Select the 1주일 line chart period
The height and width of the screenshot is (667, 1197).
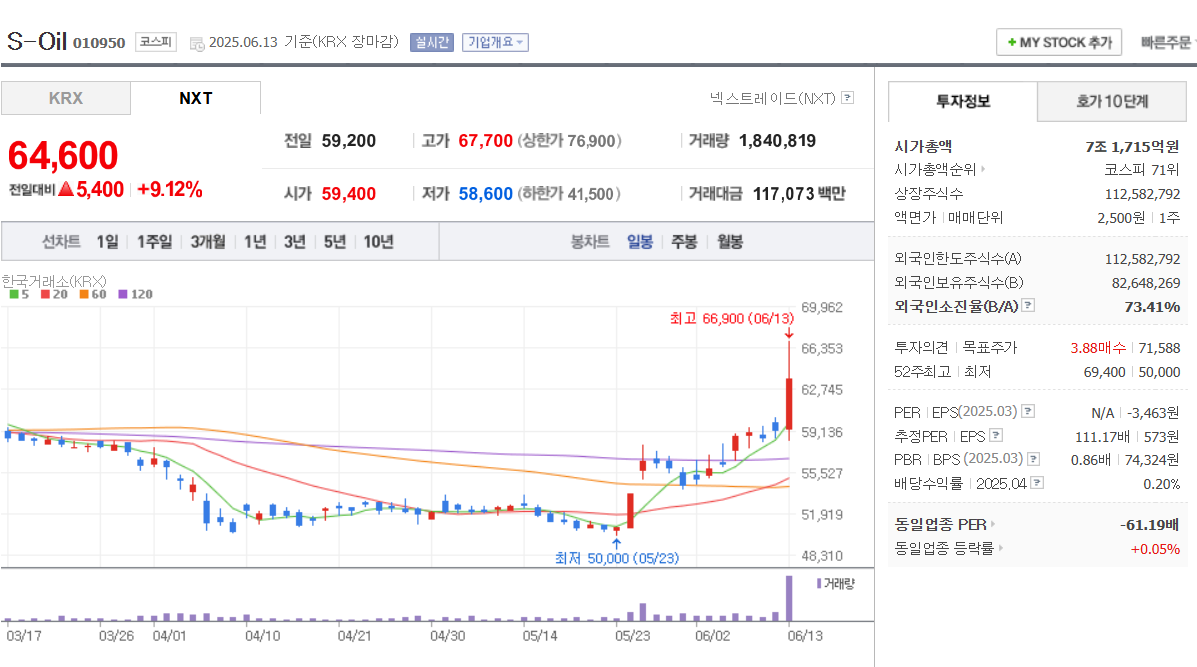[154, 242]
